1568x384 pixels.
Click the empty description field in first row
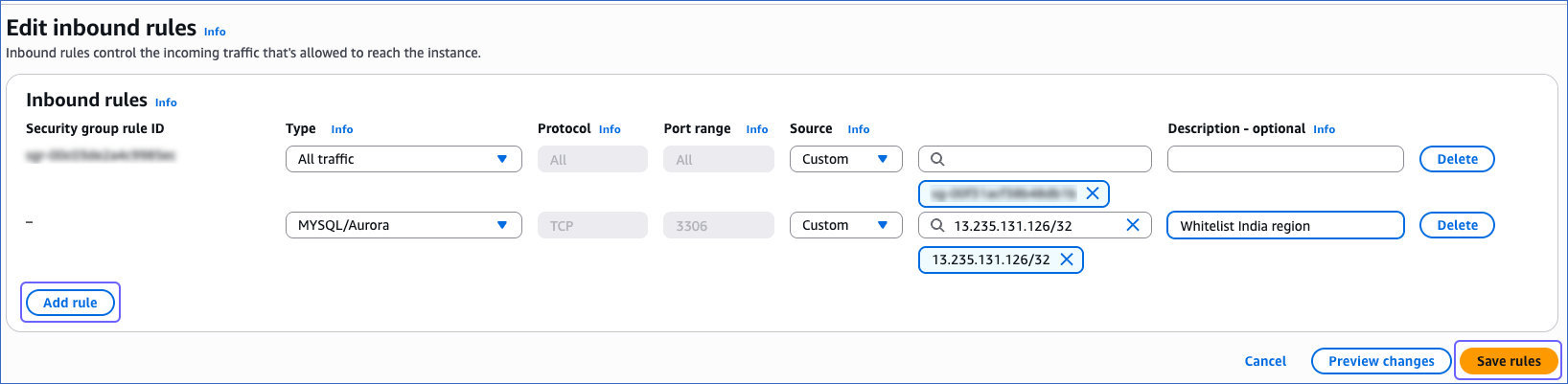coord(1285,159)
